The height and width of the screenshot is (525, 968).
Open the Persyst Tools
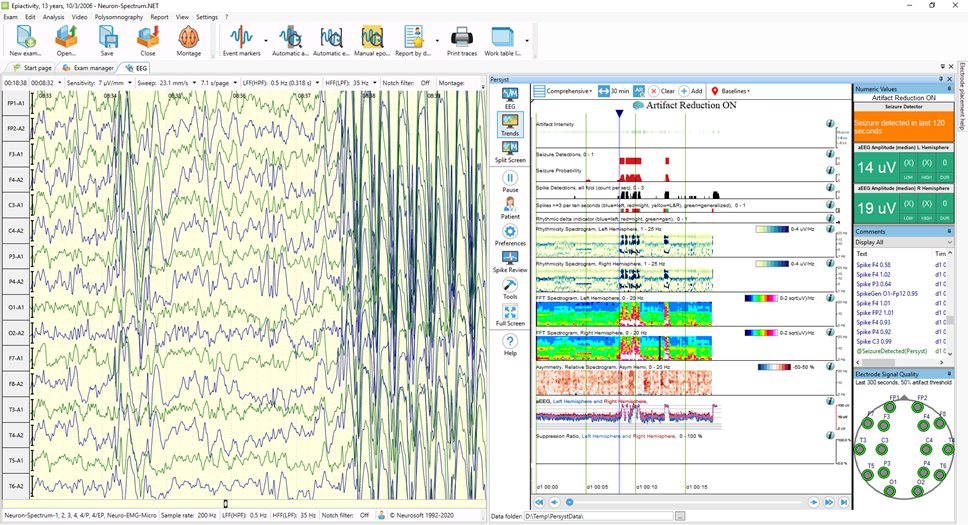click(x=510, y=288)
